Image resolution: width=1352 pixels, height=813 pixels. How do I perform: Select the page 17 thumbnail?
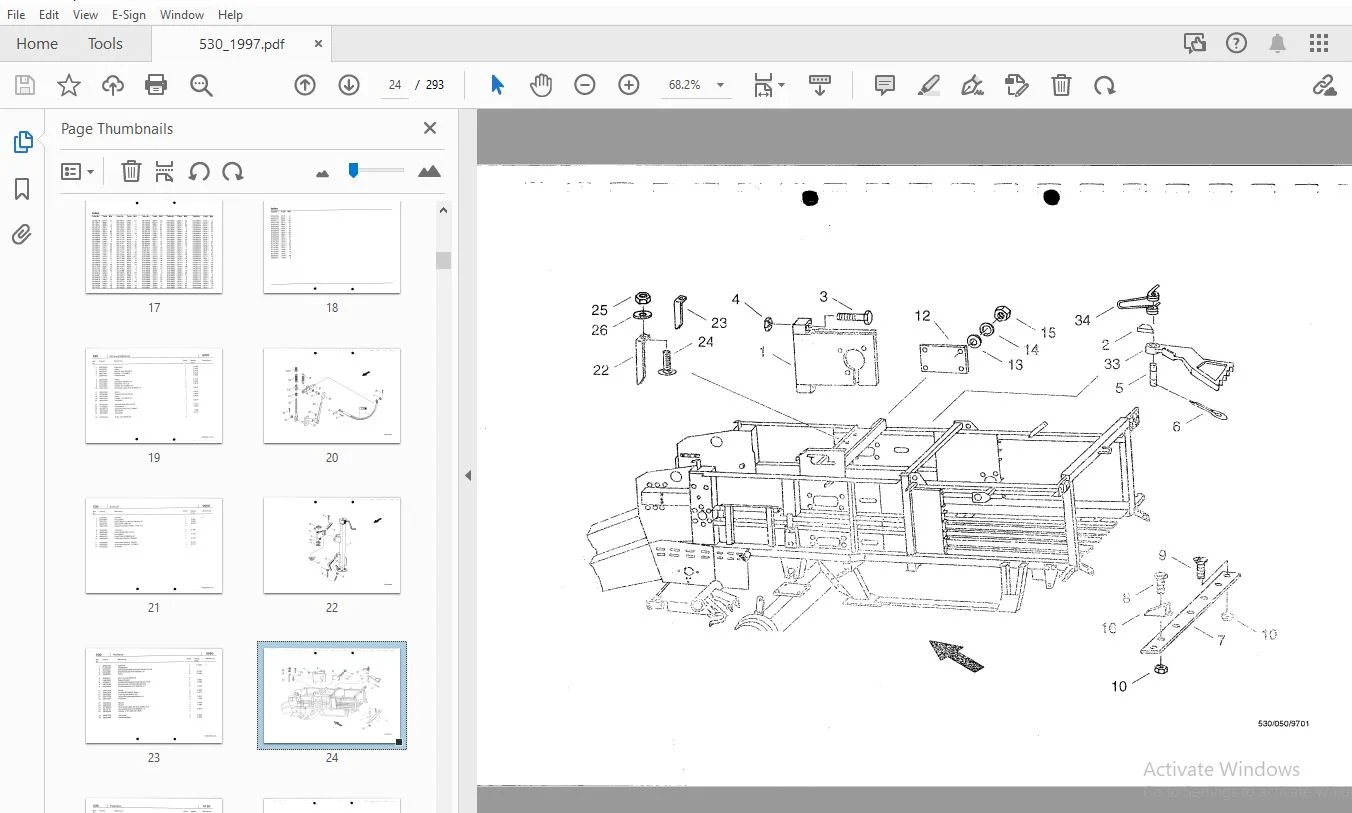click(x=154, y=247)
